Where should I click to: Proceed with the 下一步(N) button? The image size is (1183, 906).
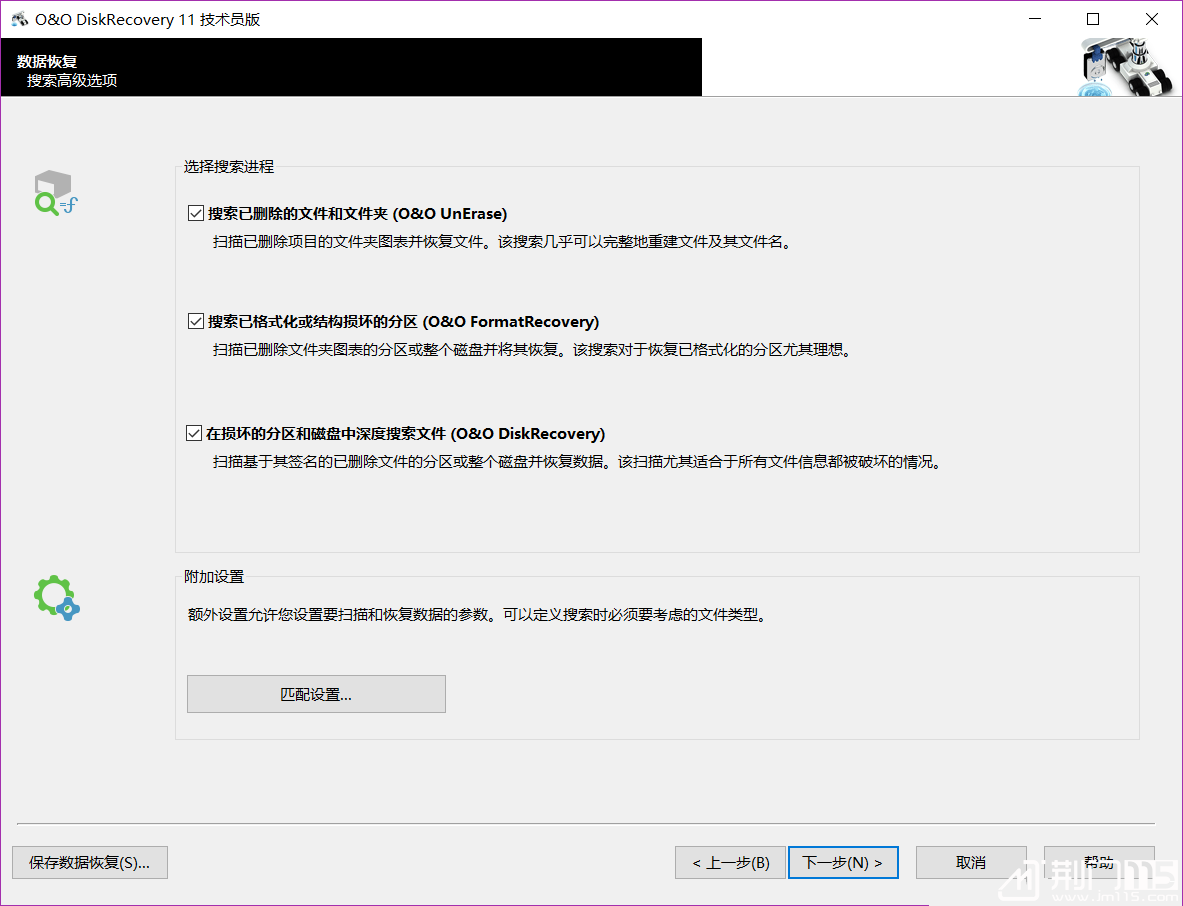click(843, 862)
